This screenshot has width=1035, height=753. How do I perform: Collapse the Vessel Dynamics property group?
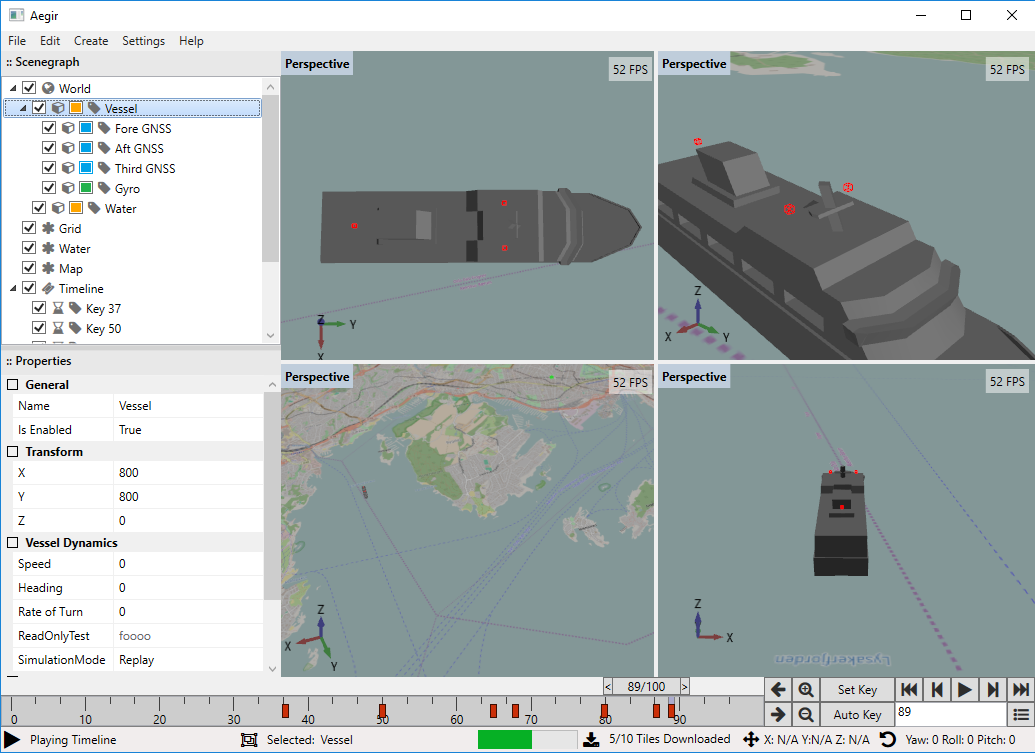[x=13, y=543]
